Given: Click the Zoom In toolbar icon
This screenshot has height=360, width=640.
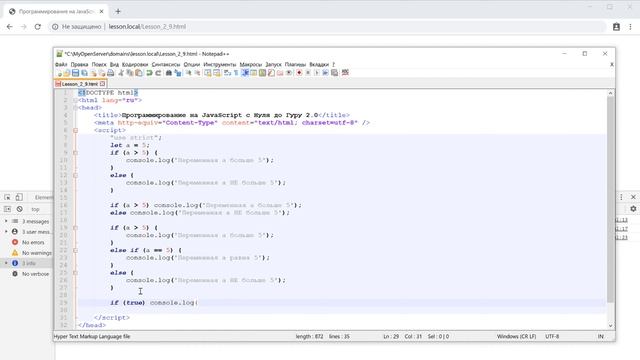Looking at the screenshot, I should coord(188,73).
